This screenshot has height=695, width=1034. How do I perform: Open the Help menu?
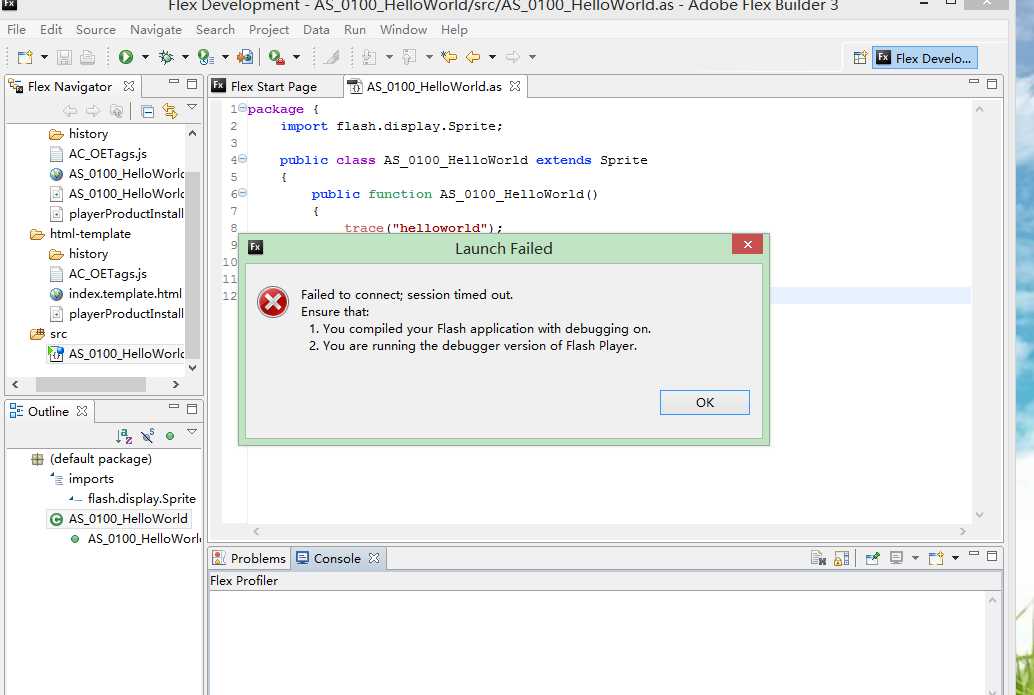(454, 30)
